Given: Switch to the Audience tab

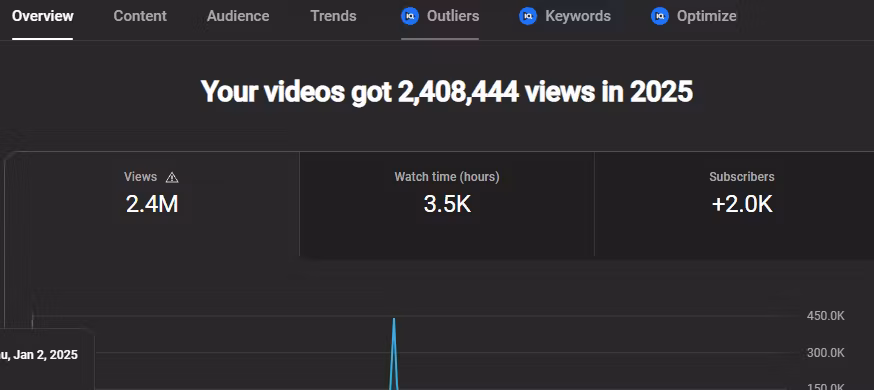Looking at the screenshot, I should tap(238, 16).
